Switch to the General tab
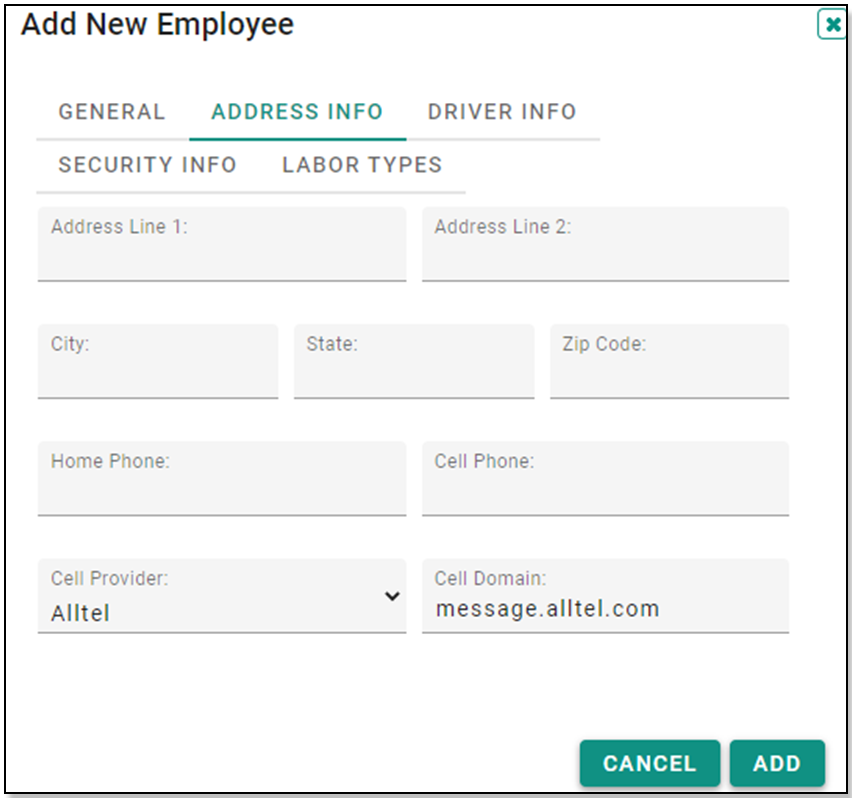The width and height of the screenshot is (852, 798). click(x=112, y=112)
